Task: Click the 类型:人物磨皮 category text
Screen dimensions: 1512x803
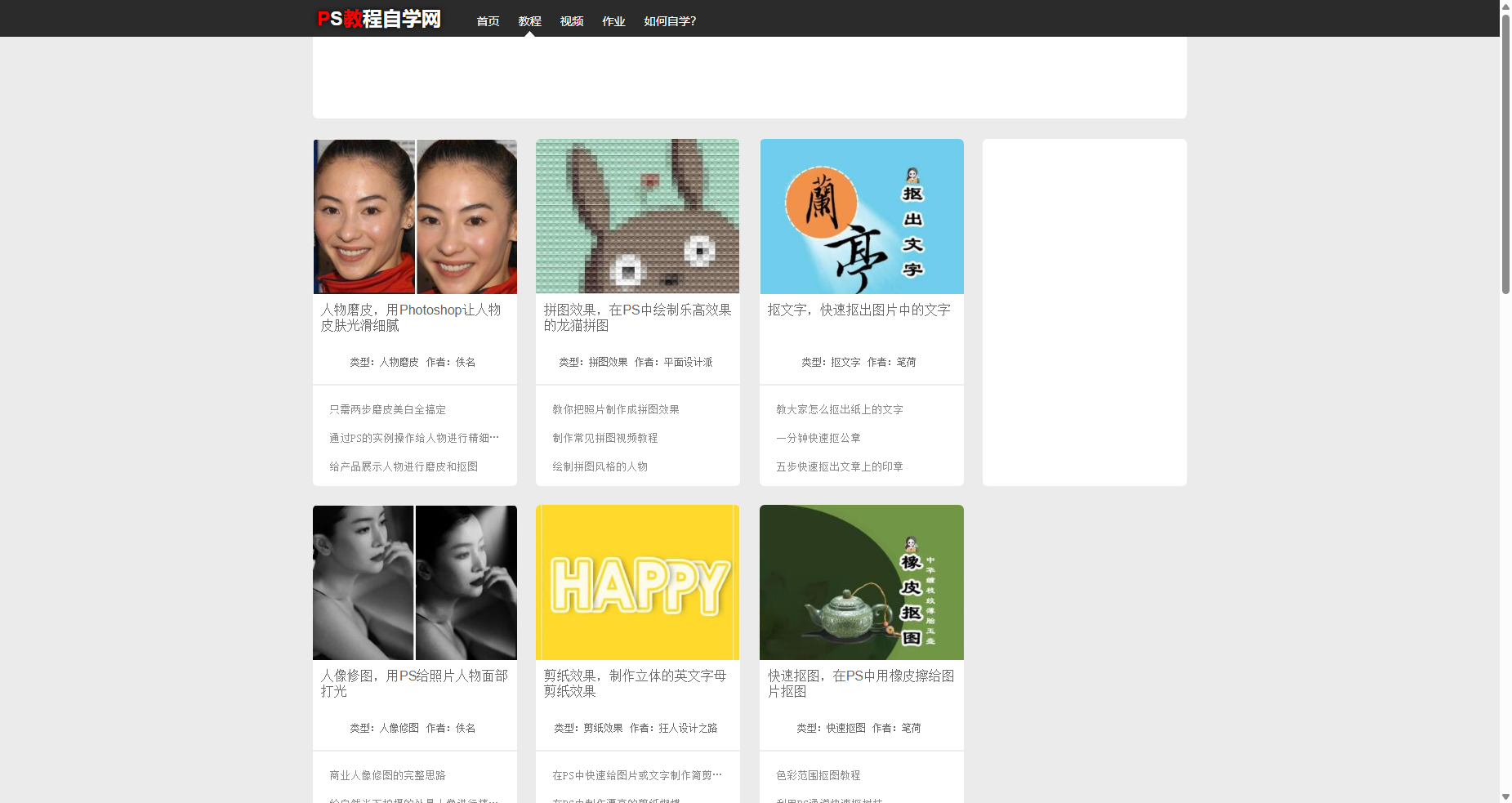Action: 384,362
